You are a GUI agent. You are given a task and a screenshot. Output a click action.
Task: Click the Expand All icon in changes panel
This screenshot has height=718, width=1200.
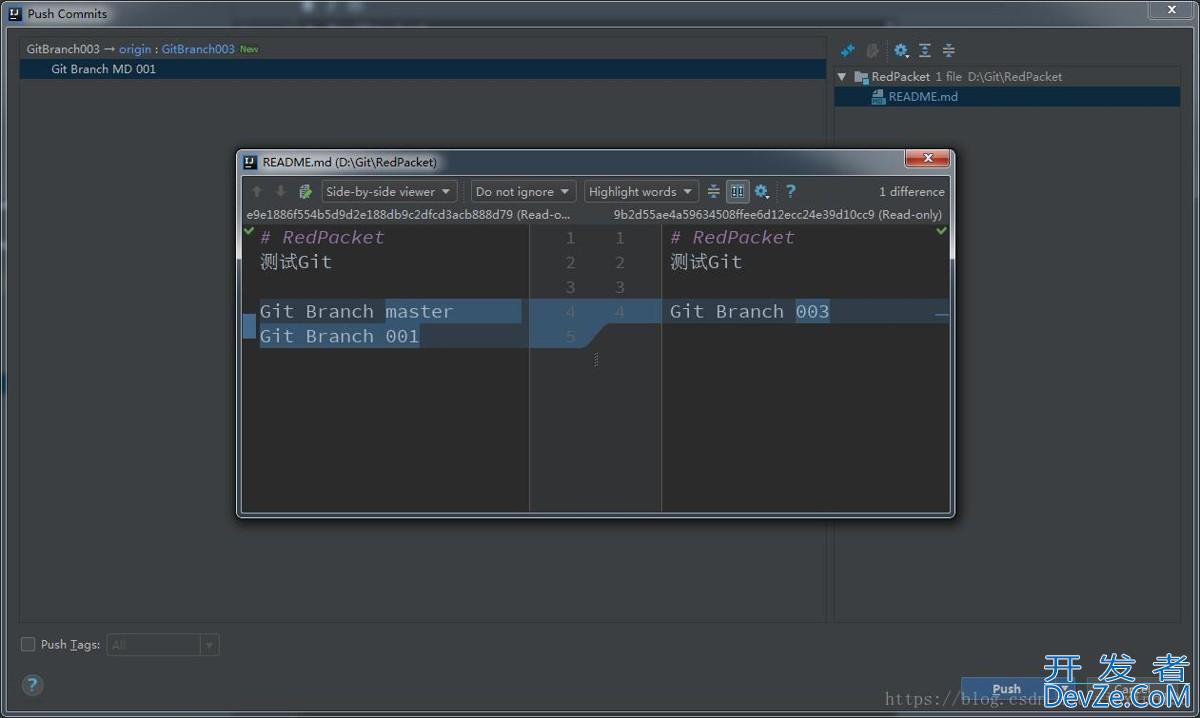pos(925,50)
